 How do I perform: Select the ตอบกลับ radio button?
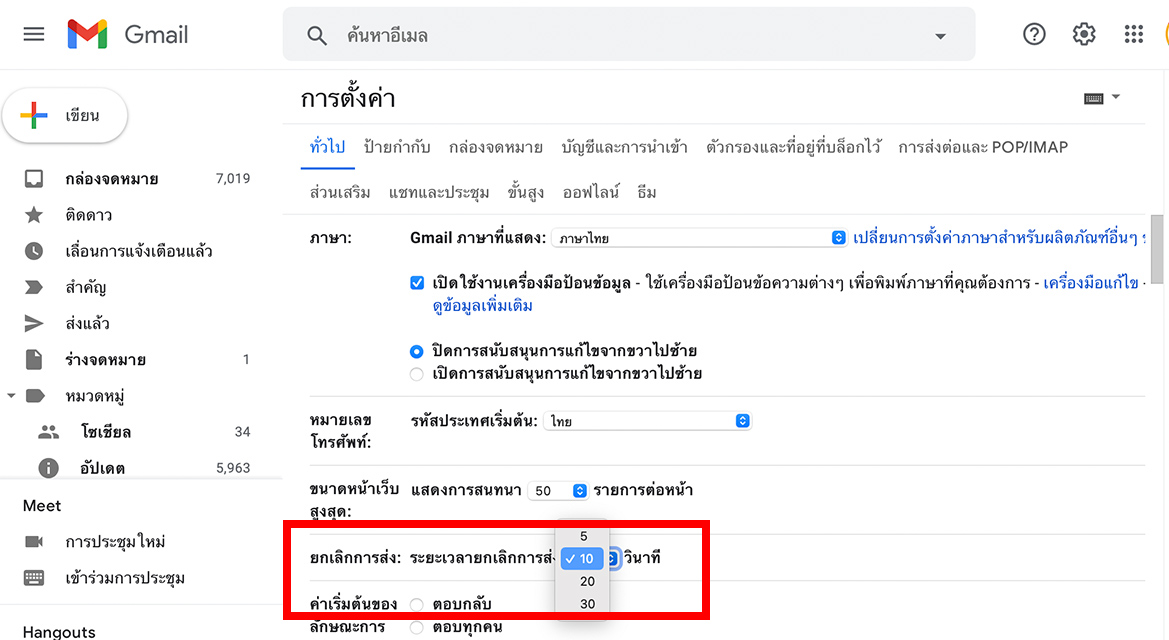(x=417, y=604)
